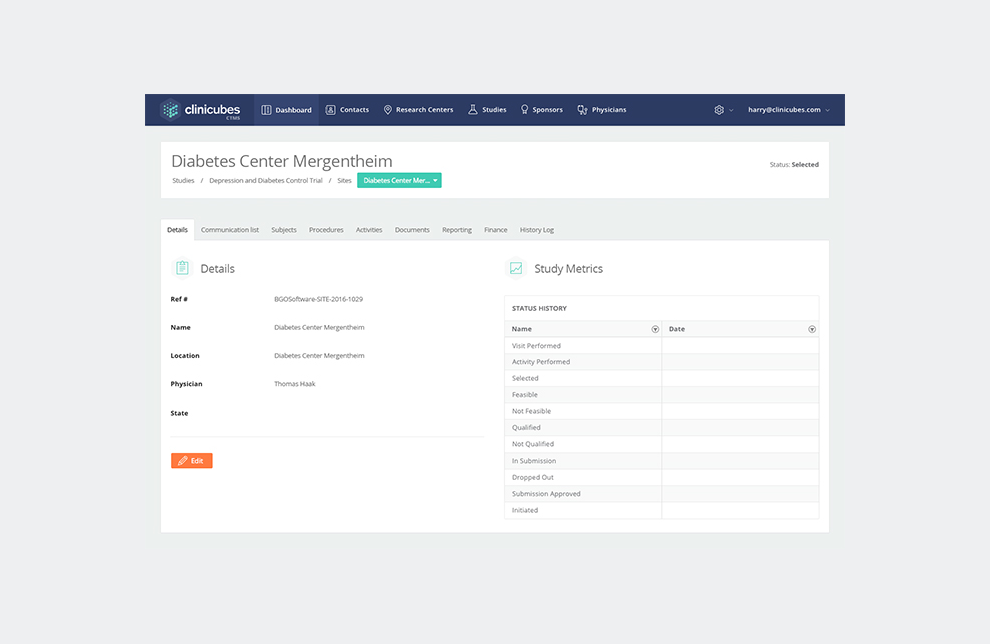Screen dimensions: 990x644
Task: Click the Research Centers location pin icon
Action: (388, 110)
